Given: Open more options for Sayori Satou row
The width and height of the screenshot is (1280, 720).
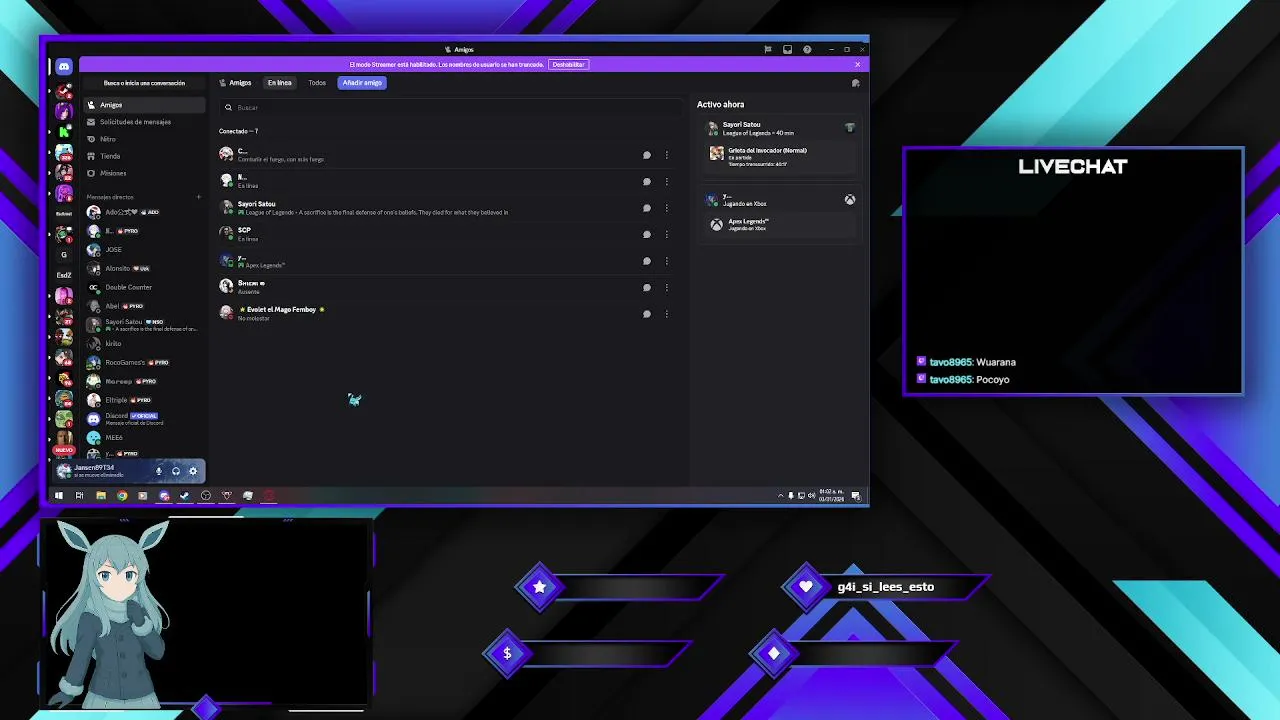Looking at the screenshot, I should [x=667, y=208].
